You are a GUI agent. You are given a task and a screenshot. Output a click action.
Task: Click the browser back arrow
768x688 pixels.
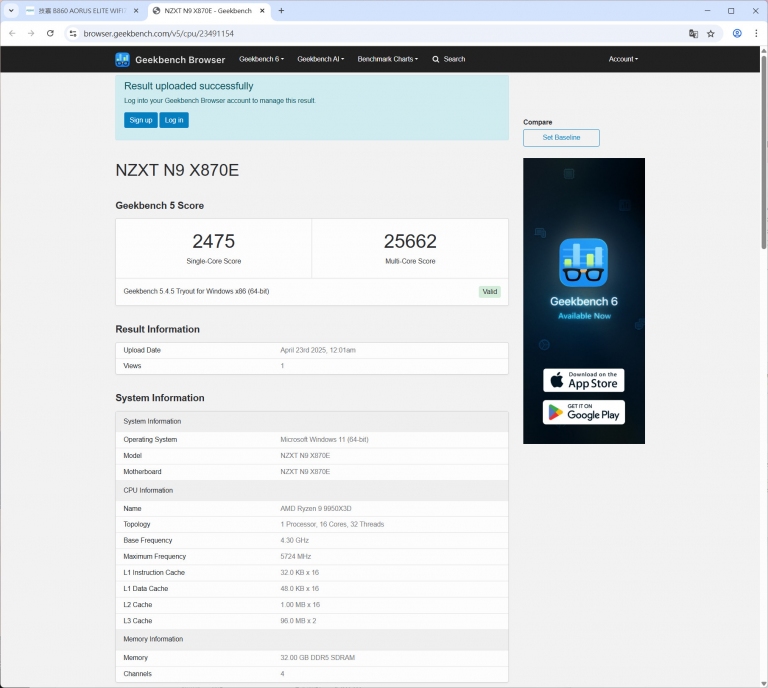(12, 33)
